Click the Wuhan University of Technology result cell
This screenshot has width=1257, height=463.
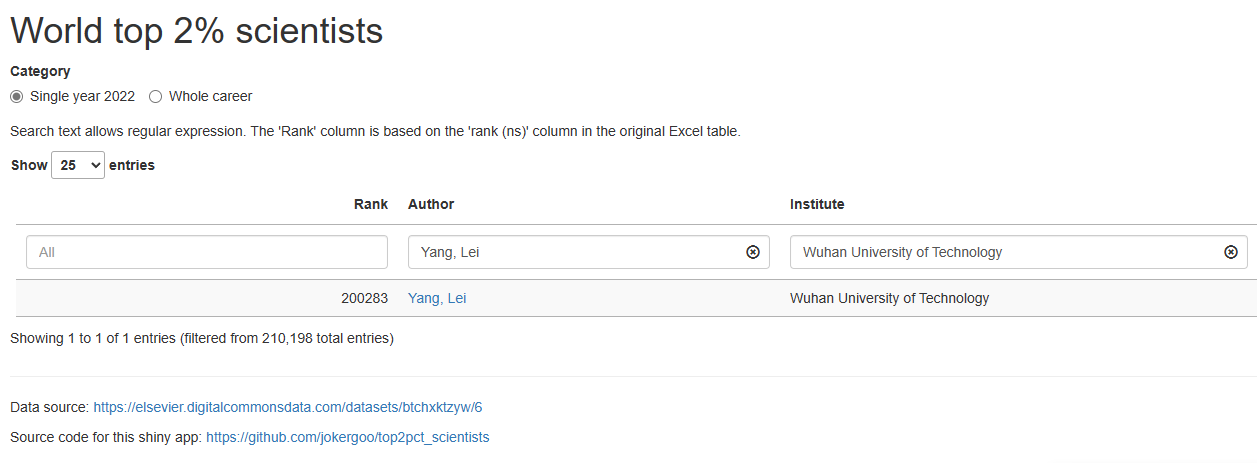(889, 298)
